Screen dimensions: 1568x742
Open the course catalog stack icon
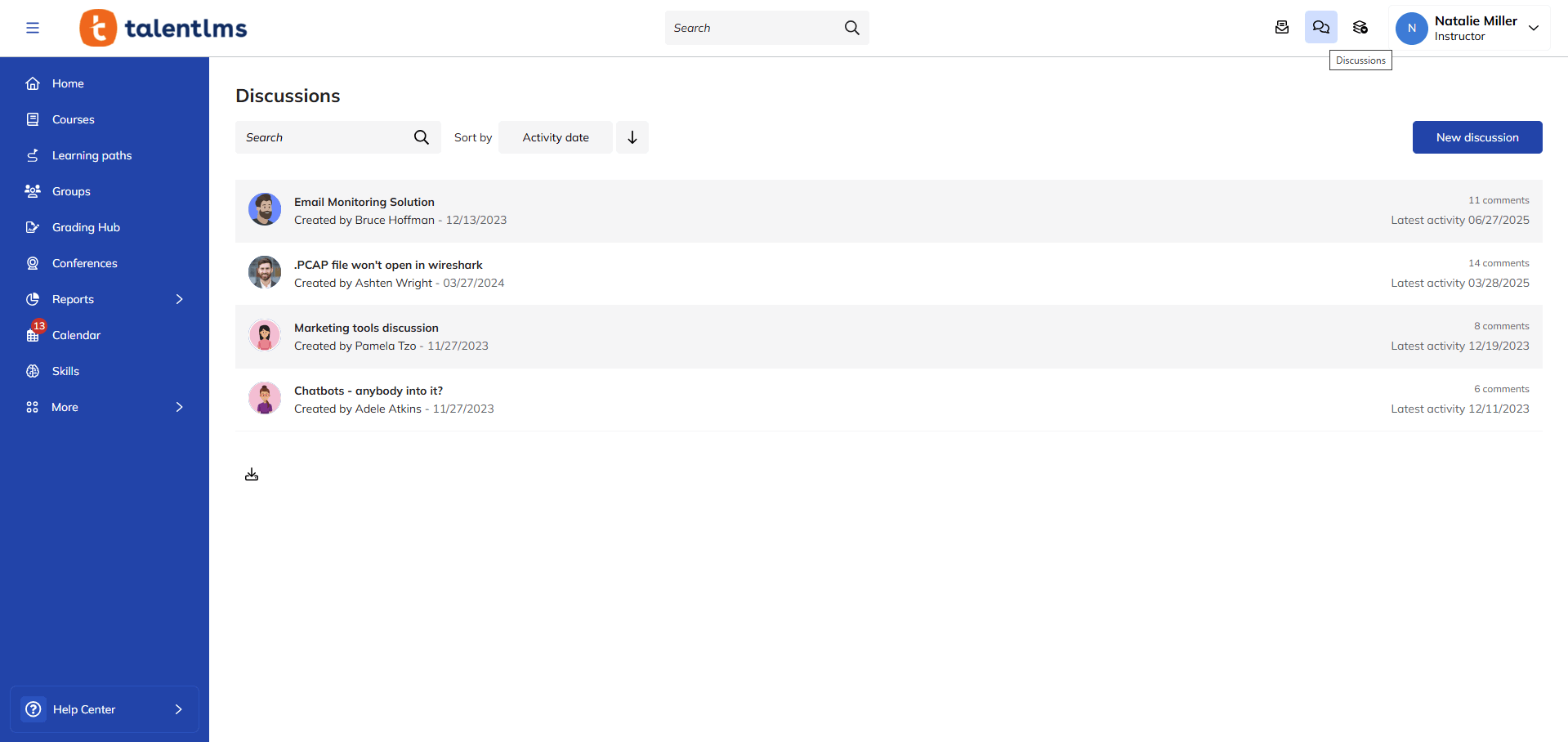point(1360,27)
